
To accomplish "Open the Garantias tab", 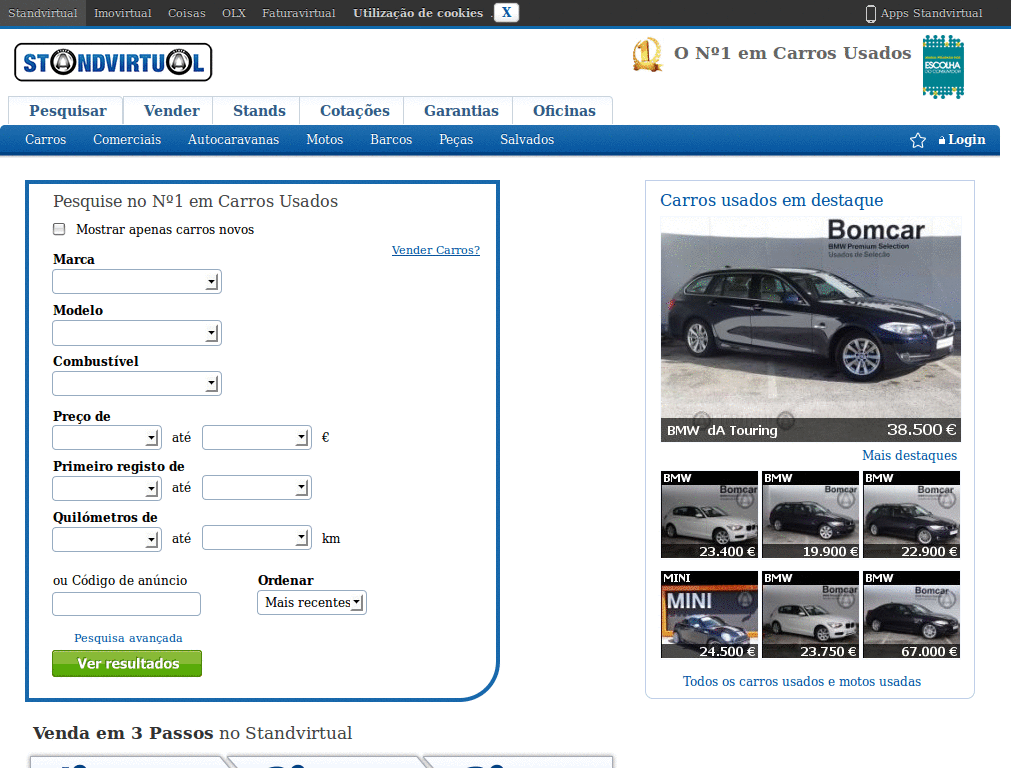I will pos(461,111).
